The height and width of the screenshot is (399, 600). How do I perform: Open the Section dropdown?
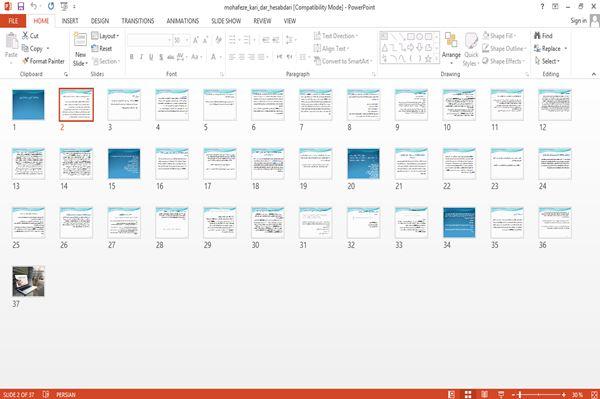tap(106, 61)
